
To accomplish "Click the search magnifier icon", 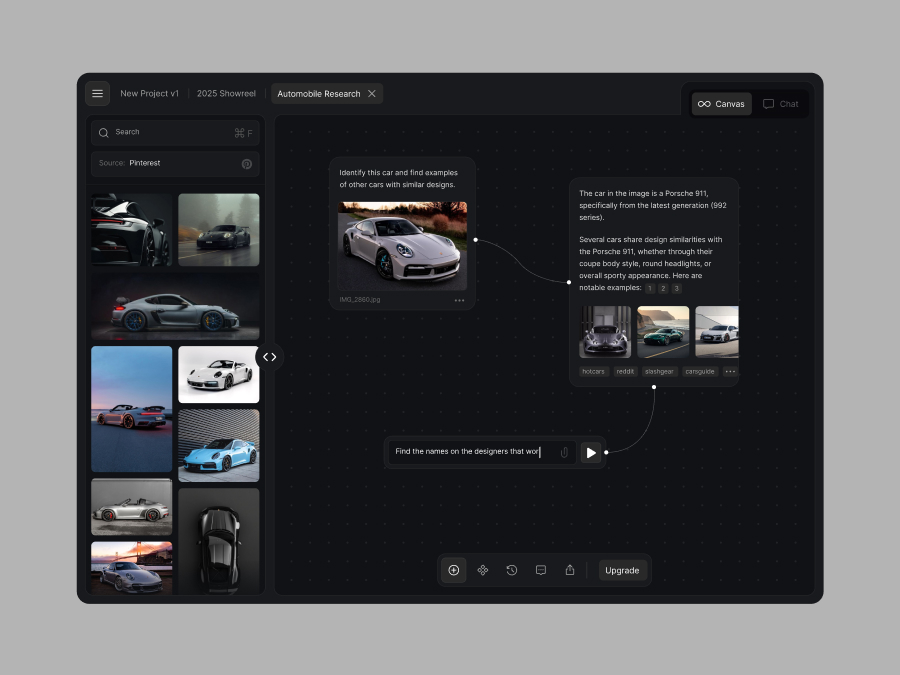I will click(103, 133).
